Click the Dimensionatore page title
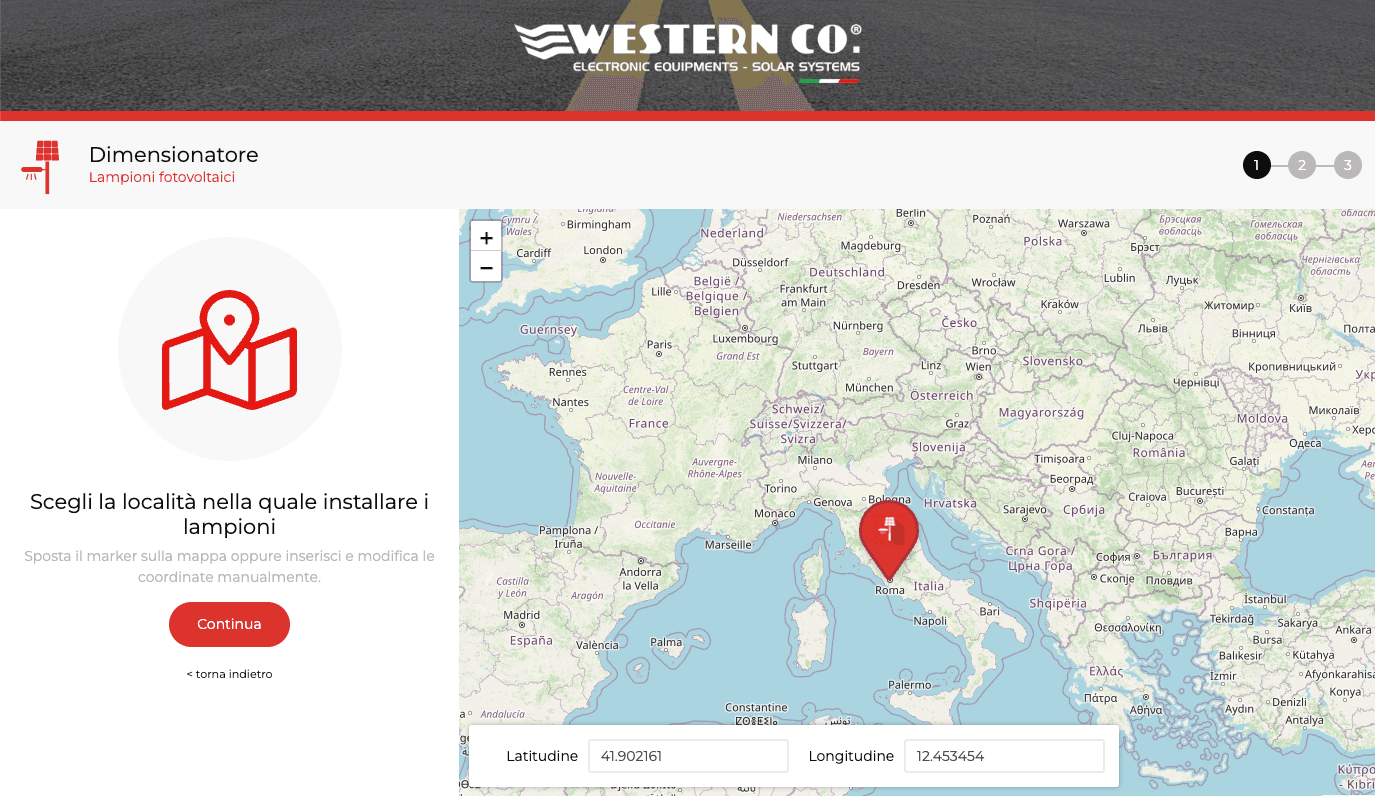This screenshot has width=1375, height=796. pos(174,154)
